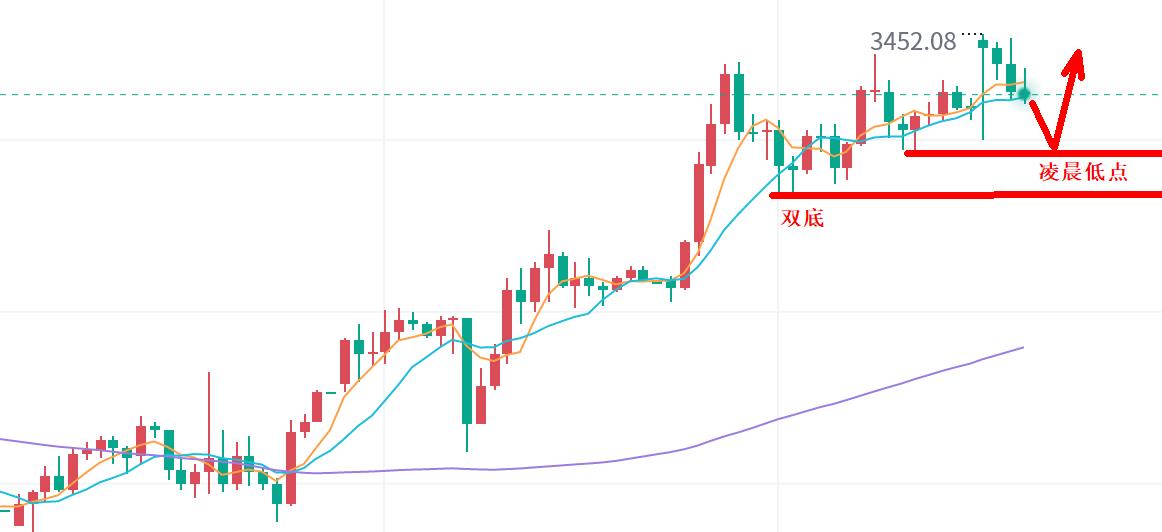
Task: Select the 双底 annotation text
Action: [x=802, y=217]
